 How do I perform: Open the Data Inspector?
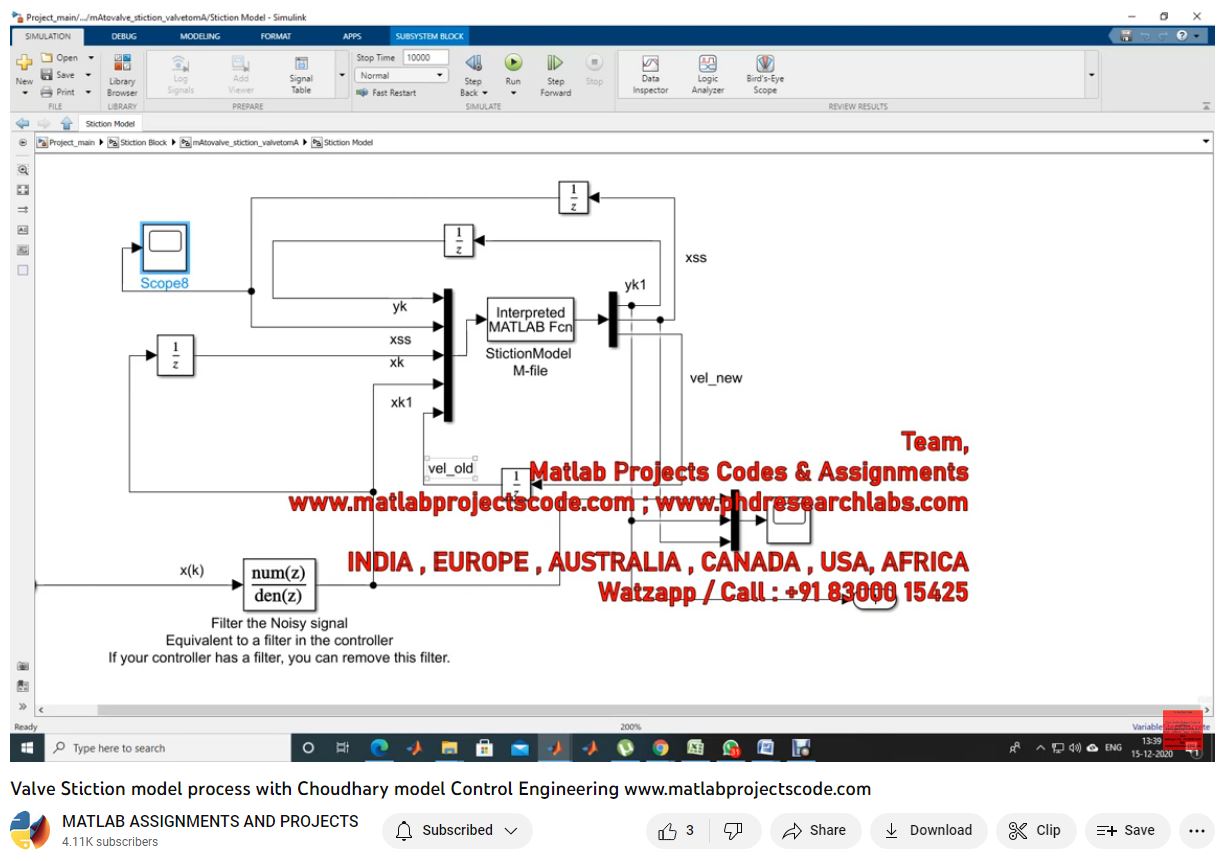coord(650,75)
